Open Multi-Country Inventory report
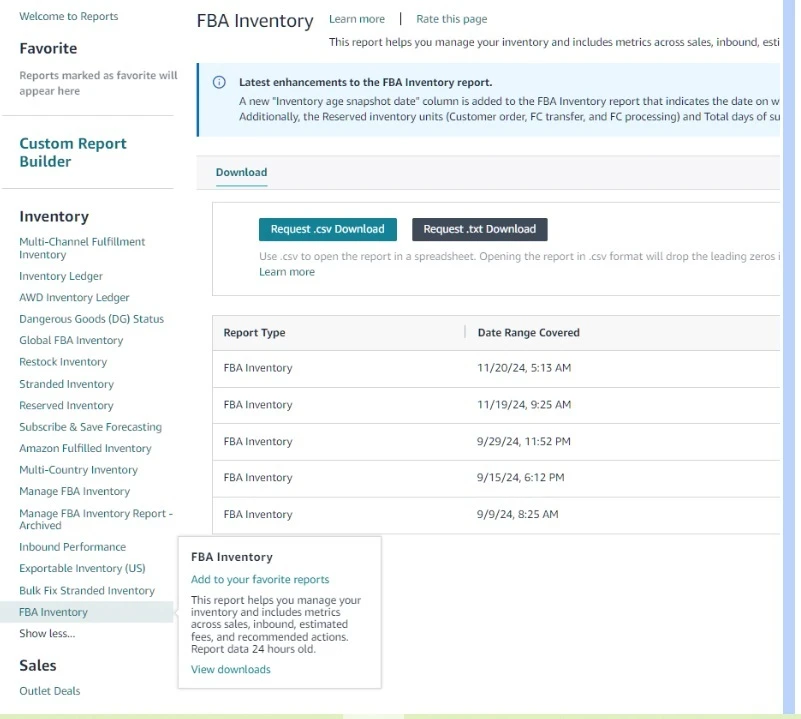The image size is (801, 719). (x=78, y=470)
